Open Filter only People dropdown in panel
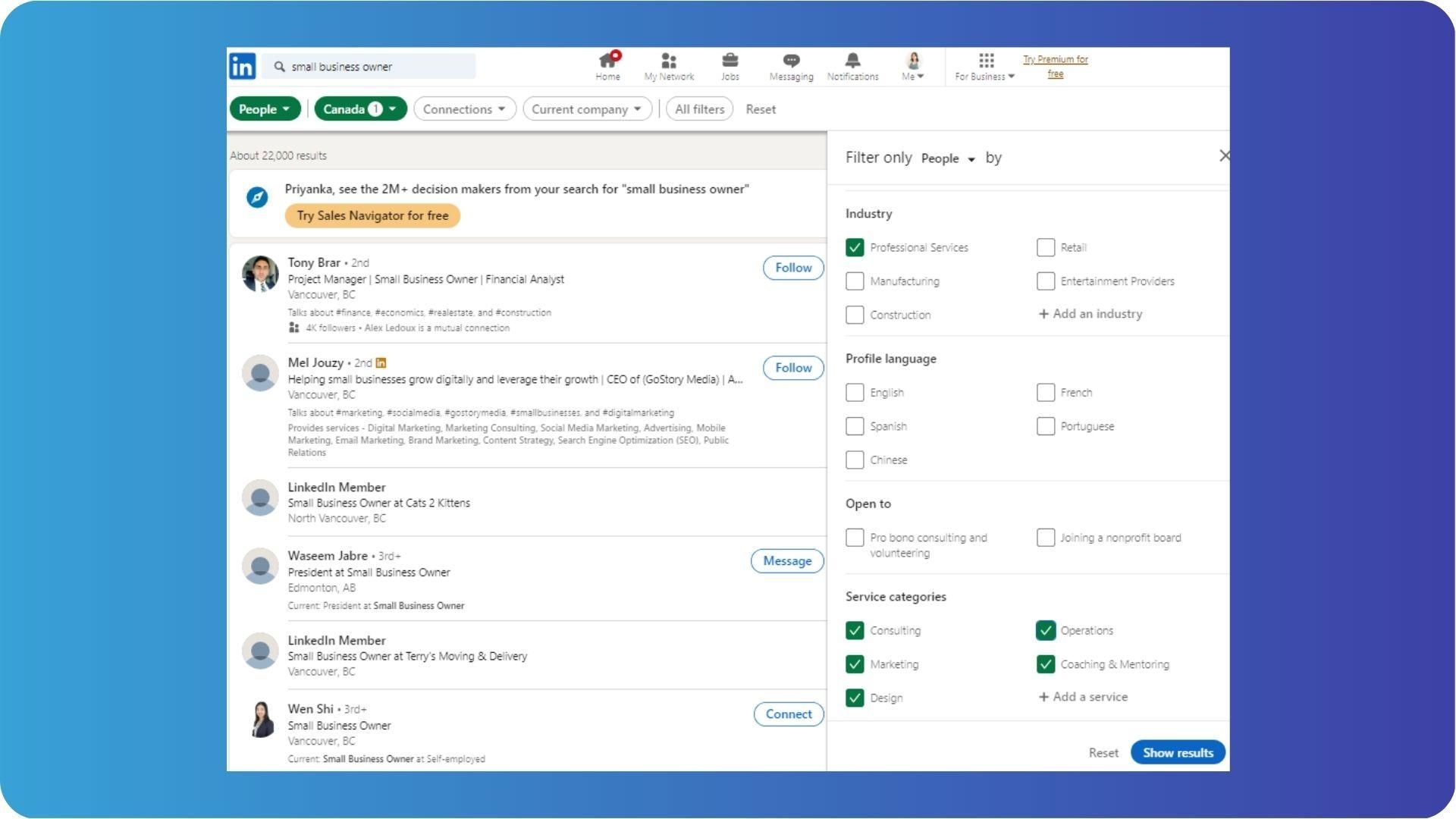The height and width of the screenshot is (819, 1456). [x=948, y=158]
